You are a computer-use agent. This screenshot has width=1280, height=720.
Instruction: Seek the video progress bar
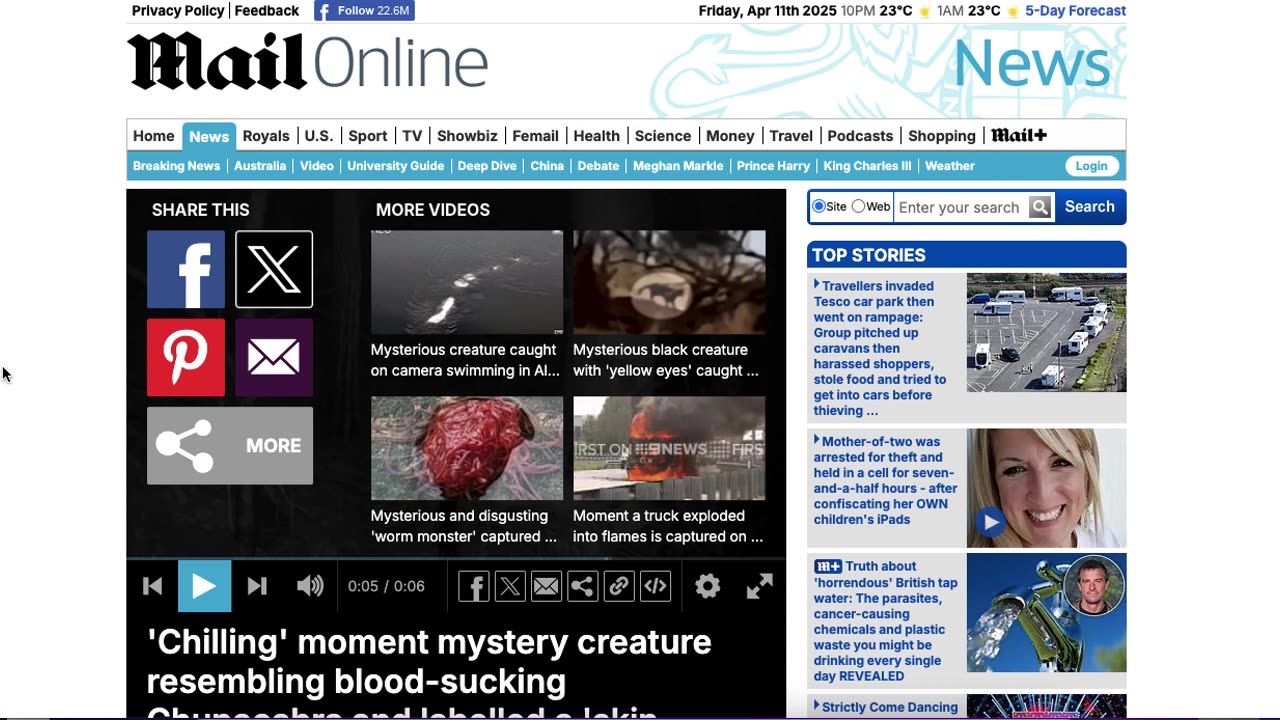pos(456,558)
